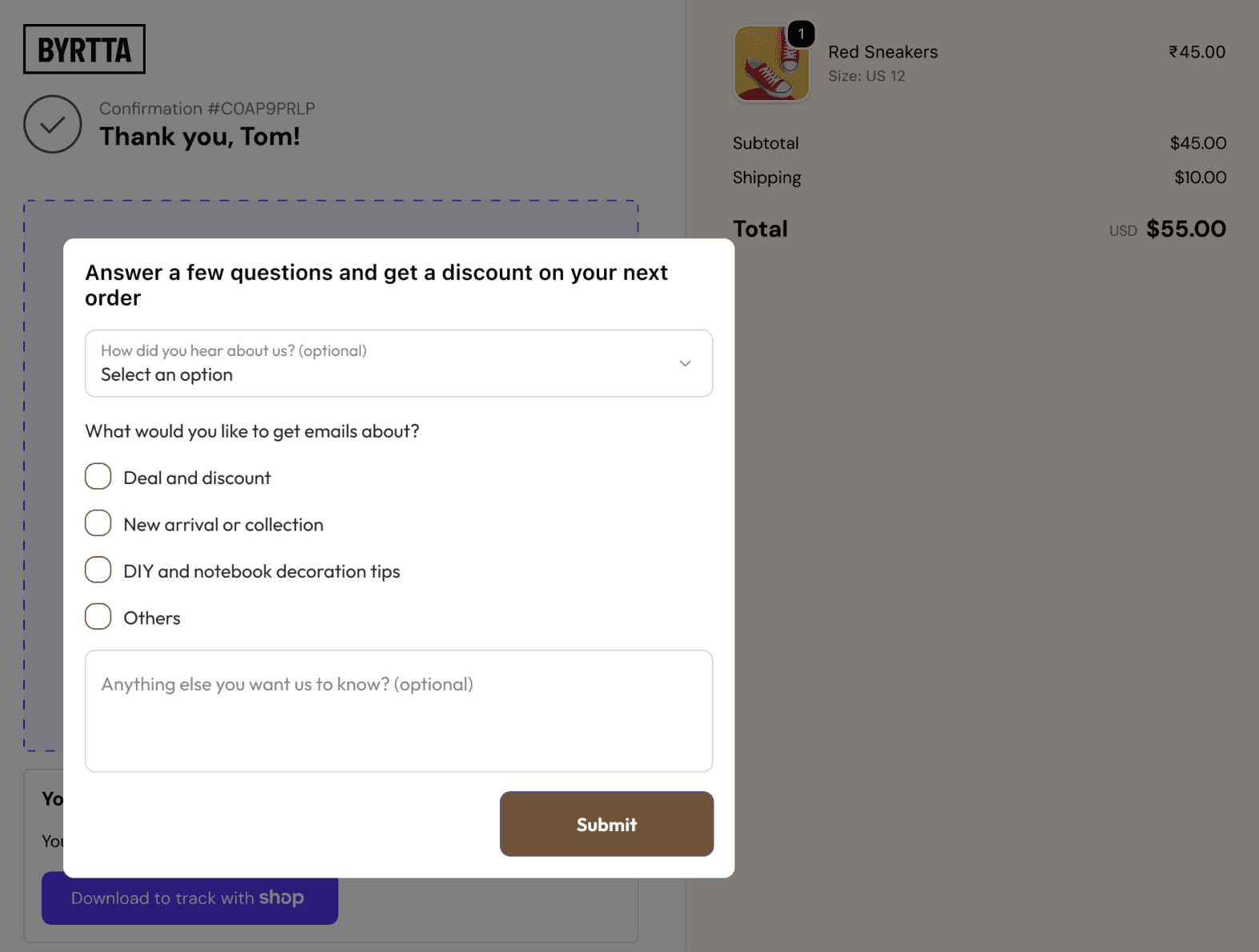1259x952 pixels.
Task: Check the 'Others' checkbox
Action: [x=98, y=617]
